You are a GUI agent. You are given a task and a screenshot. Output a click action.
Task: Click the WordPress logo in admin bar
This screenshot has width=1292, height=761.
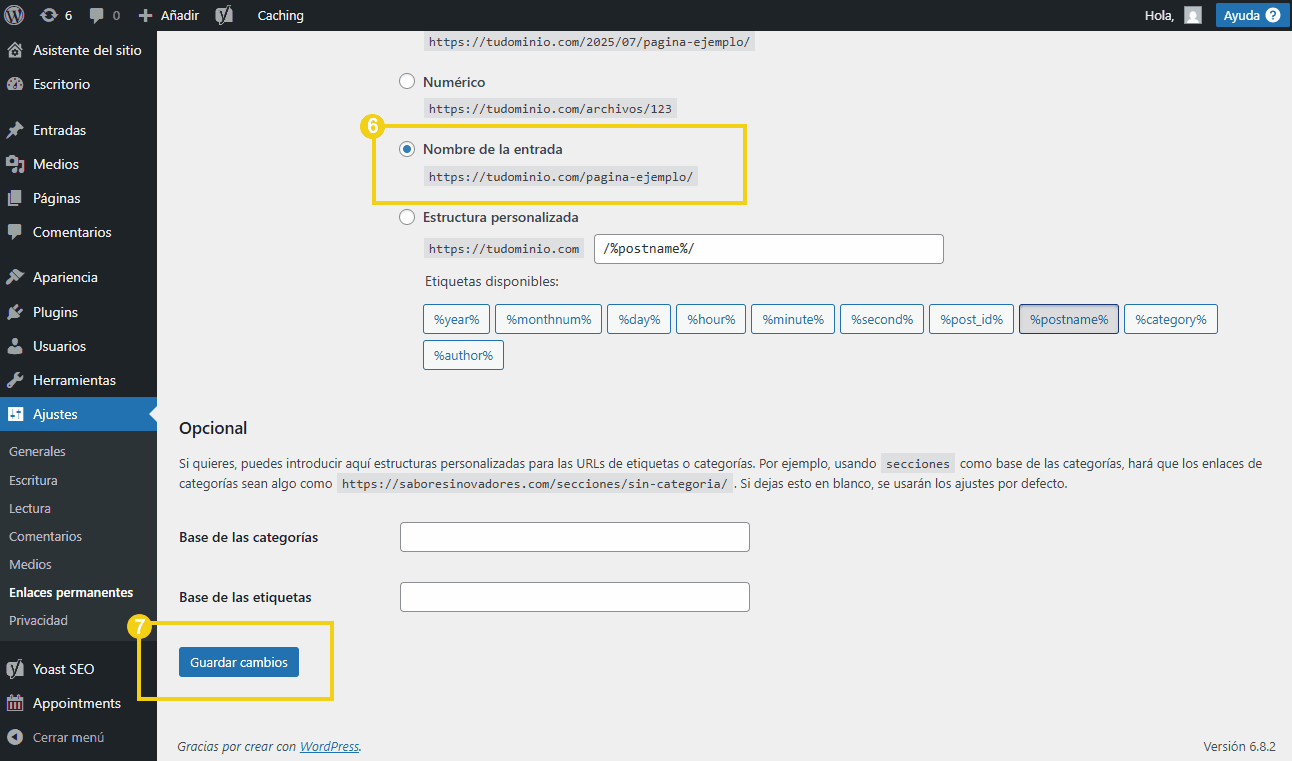pos(14,15)
